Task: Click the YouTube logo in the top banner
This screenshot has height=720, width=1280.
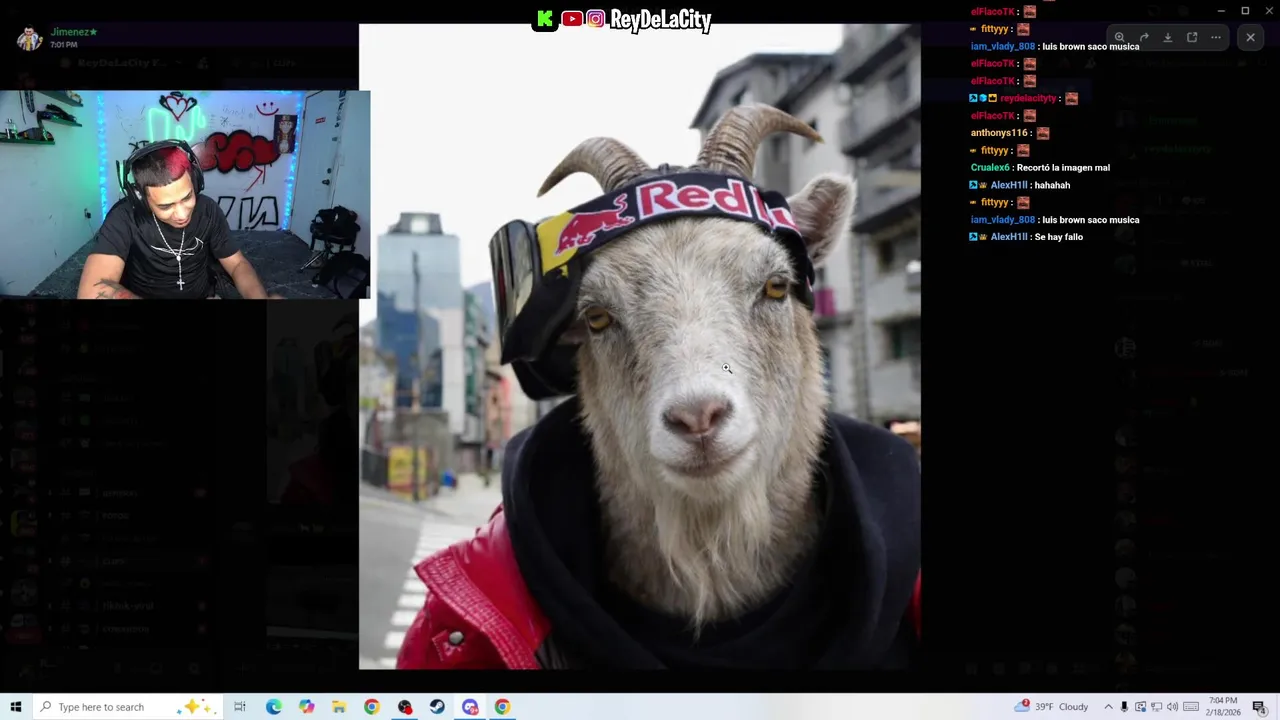Action: point(572,19)
